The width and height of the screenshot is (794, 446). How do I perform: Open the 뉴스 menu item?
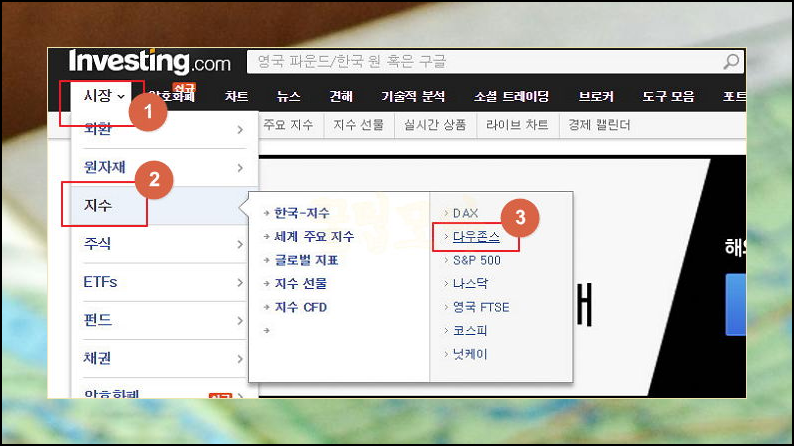[289, 96]
